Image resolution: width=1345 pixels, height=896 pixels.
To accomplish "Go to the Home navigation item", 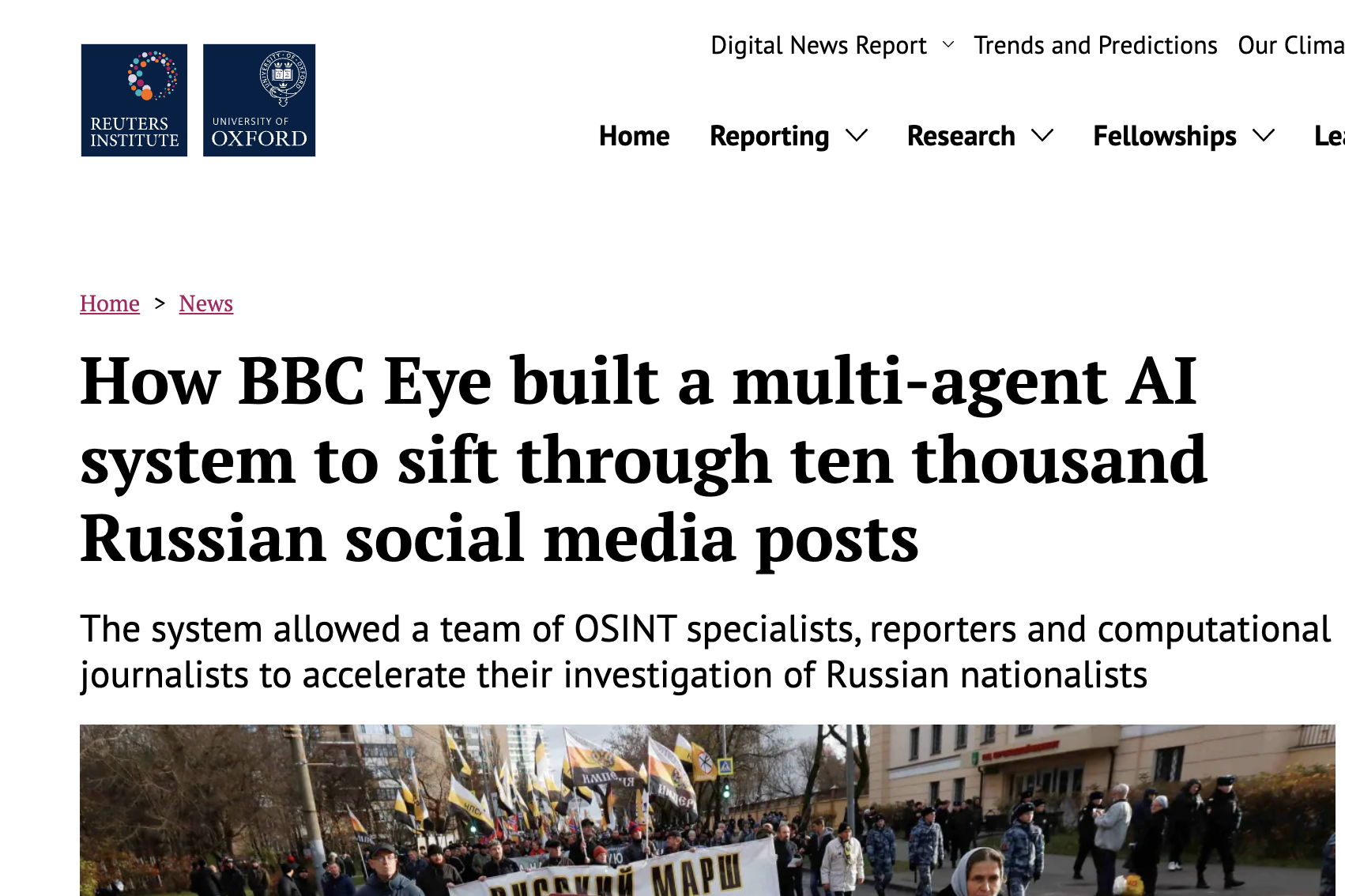I will 635,136.
